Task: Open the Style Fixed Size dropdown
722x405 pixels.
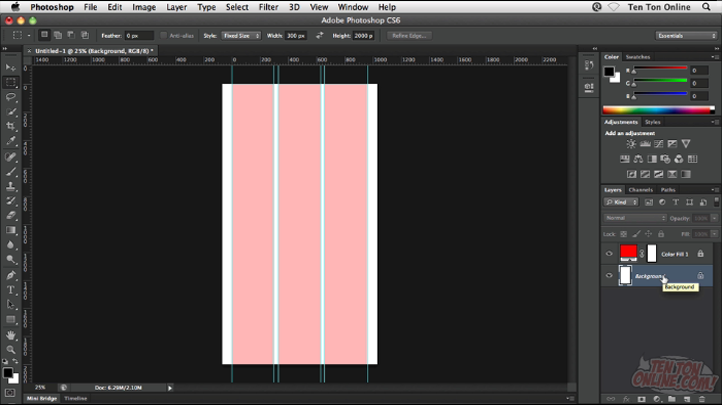Action: (x=241, y=35)
